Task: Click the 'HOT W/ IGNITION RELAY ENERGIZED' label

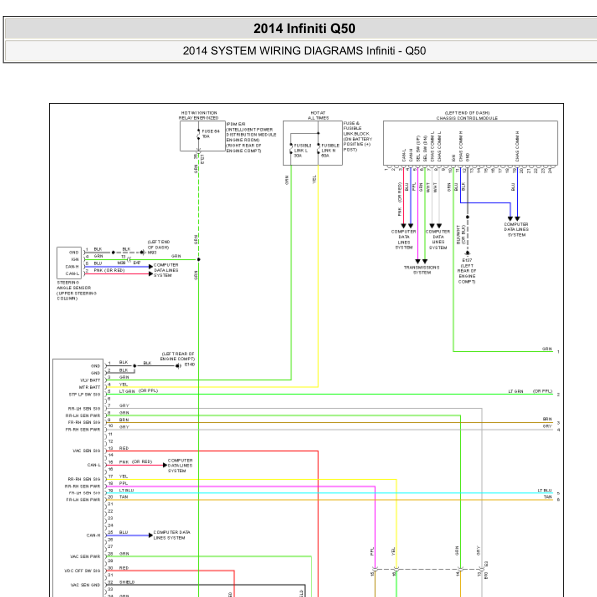Action: point(199,115)
